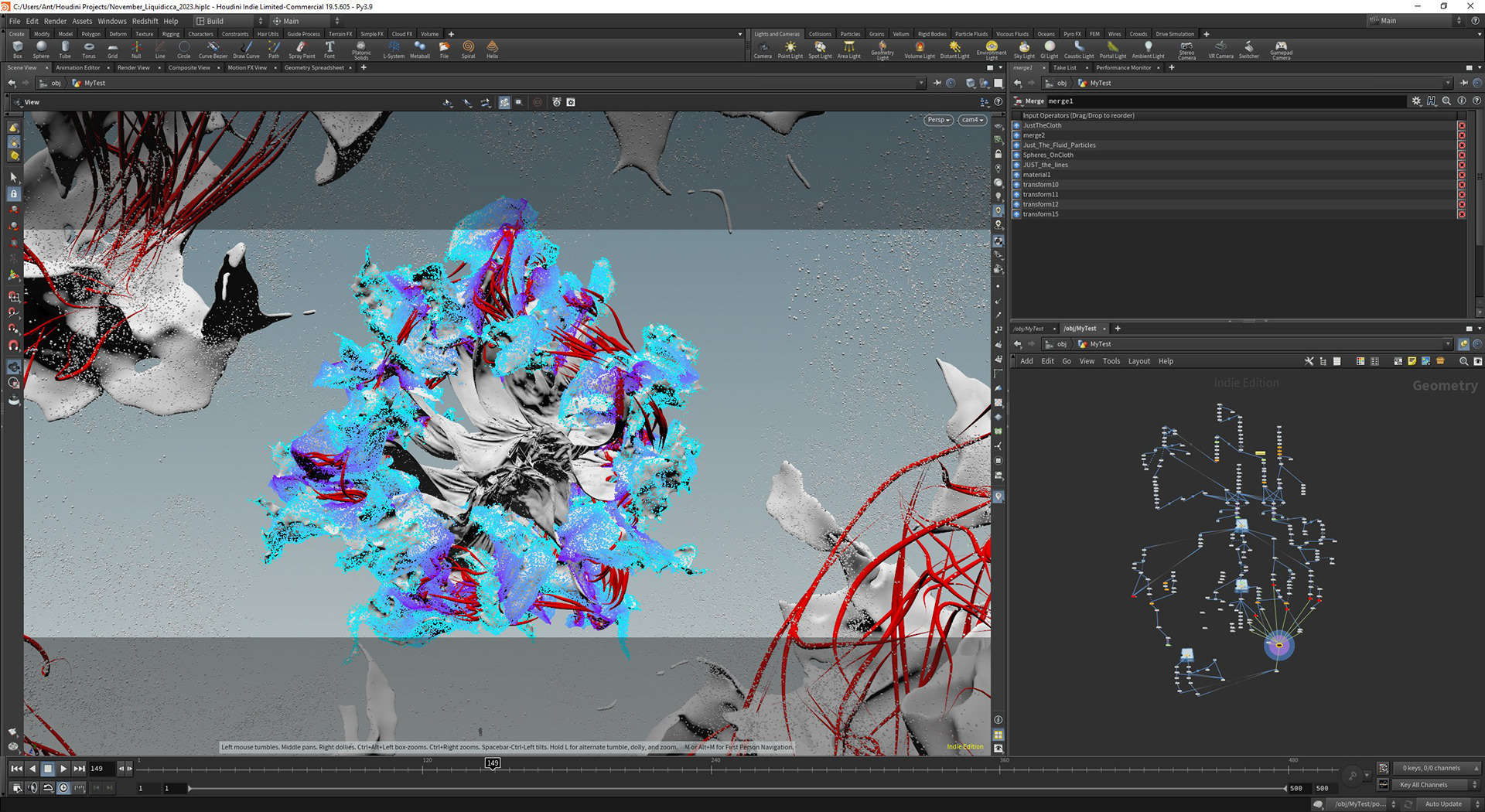Click the frame 149 timeline marker

493,763
